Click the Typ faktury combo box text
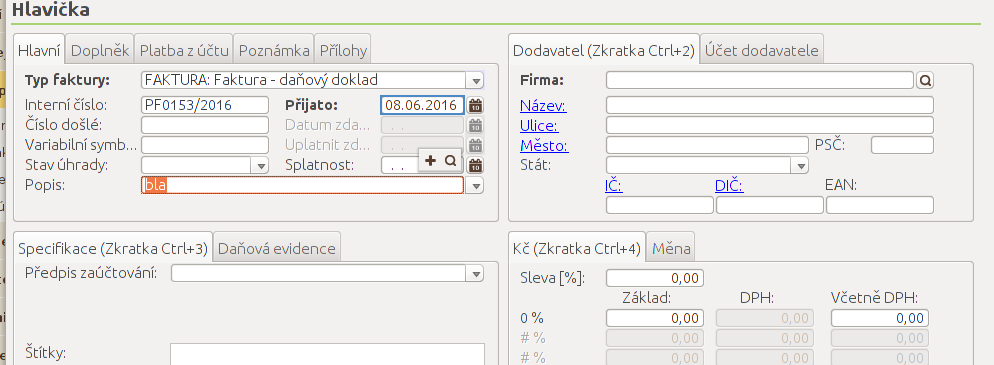994x365 pixels. (304, 80)
